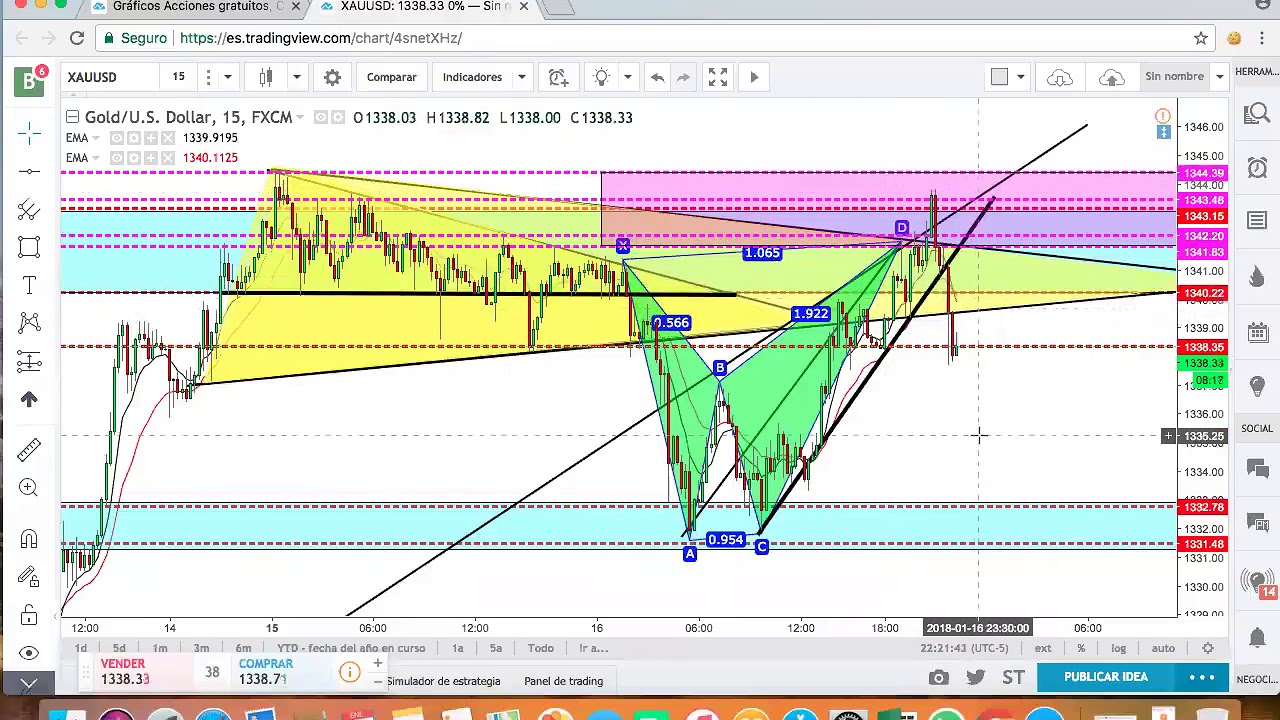Open the watchlist search panel icon
The image size is (1280, 720).
pyautogui.click(x=1257, y=115)
